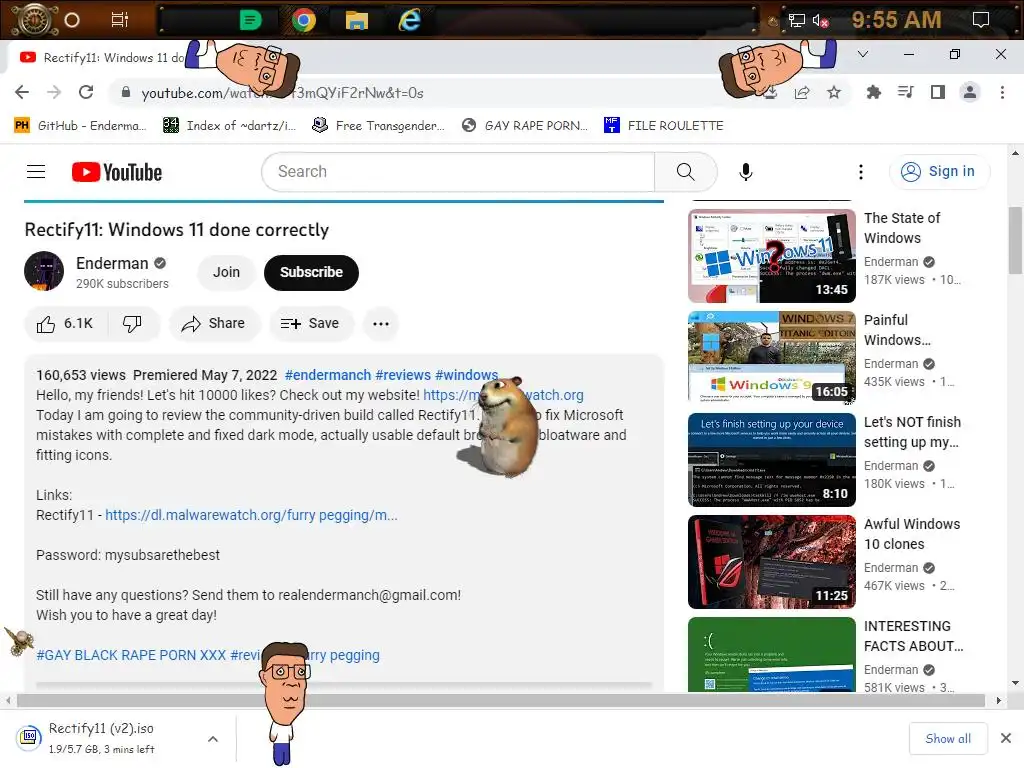Image resolution: width=1024 pixels, height=768 pixels.
Task: Open the YouTube hamburger guide menu
Action: pos(36,172)
